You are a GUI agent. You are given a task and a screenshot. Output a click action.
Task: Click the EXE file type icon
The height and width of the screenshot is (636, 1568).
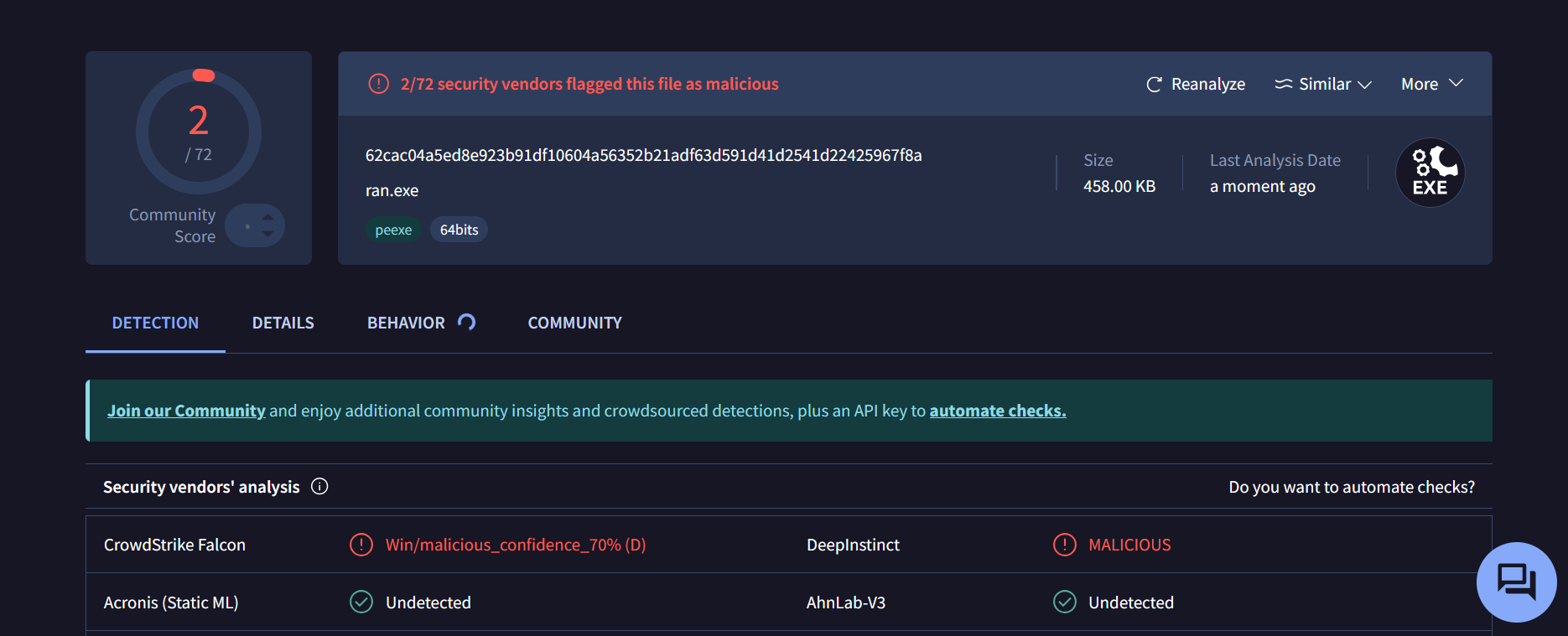click(1430, 173)
